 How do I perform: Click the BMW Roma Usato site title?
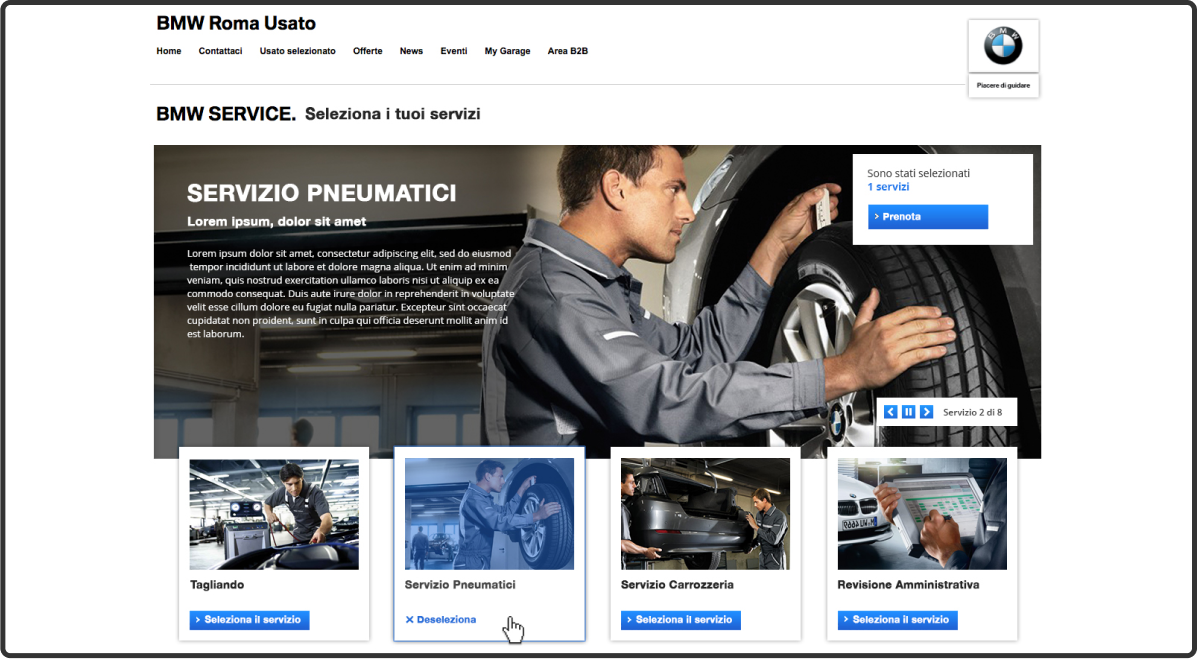point(236,24)
